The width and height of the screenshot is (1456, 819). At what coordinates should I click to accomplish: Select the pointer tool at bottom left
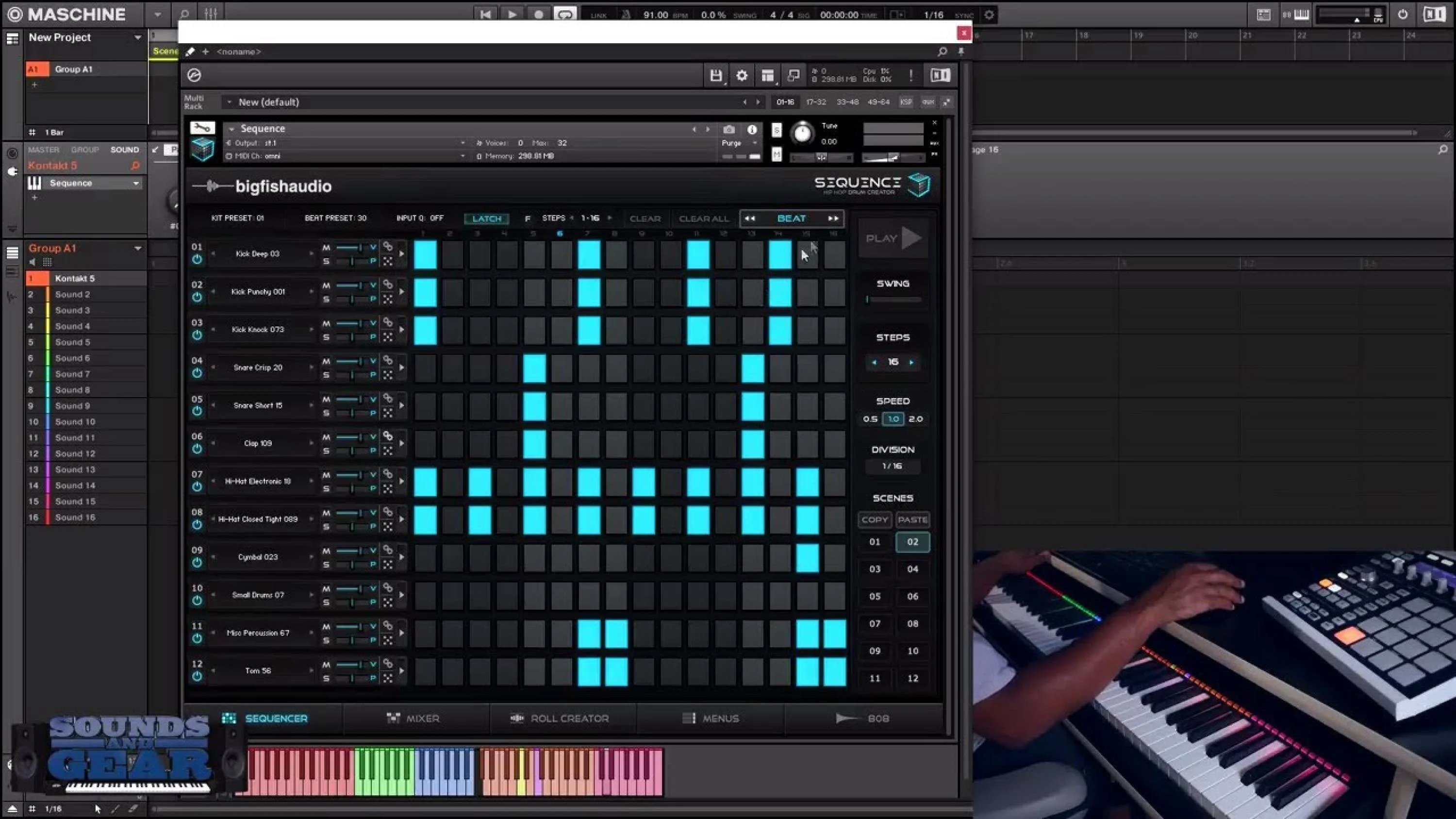[98, 809]
